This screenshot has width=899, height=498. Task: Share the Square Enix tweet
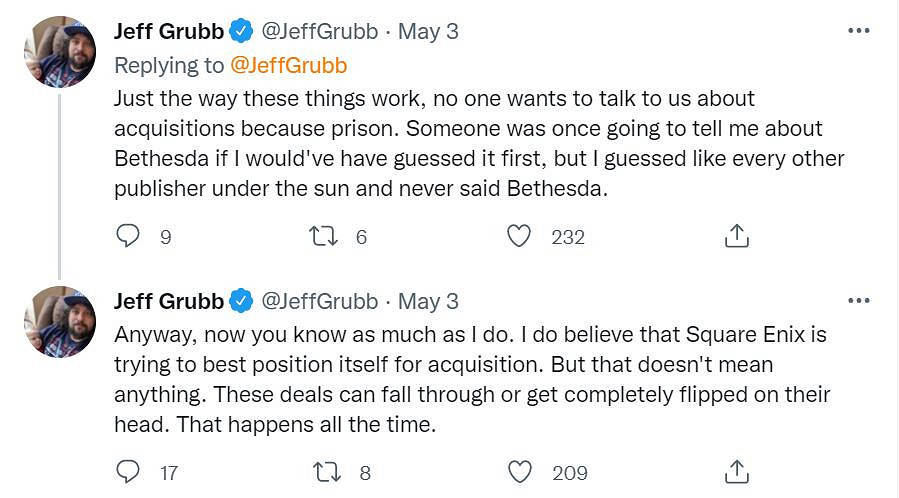(736, 472)
